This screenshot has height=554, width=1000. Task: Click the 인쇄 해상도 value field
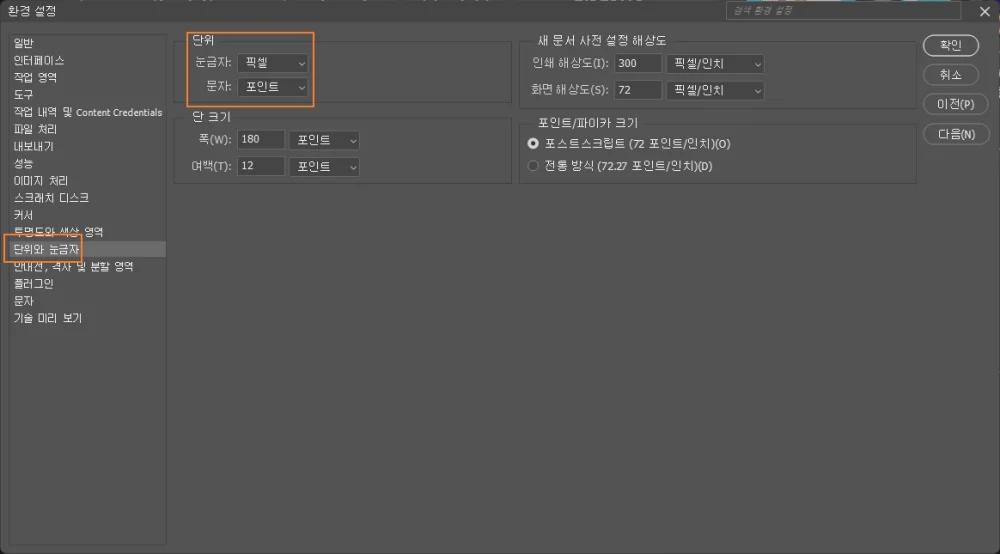tap(637, 64)
